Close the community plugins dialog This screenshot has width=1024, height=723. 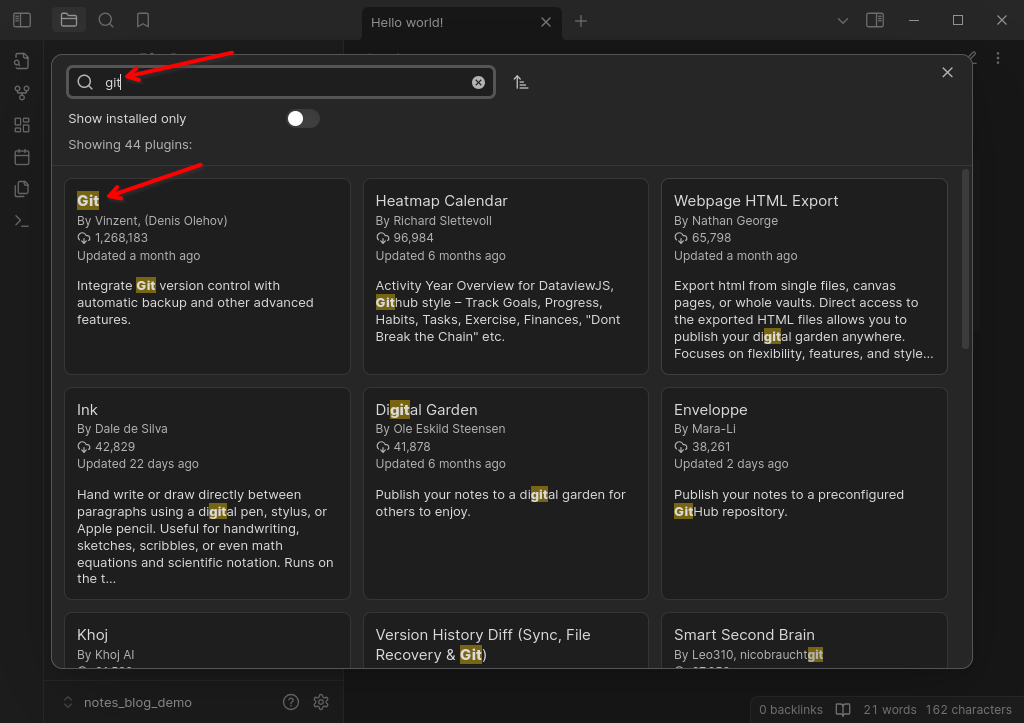pyautogui.click(x=947, y=72)
